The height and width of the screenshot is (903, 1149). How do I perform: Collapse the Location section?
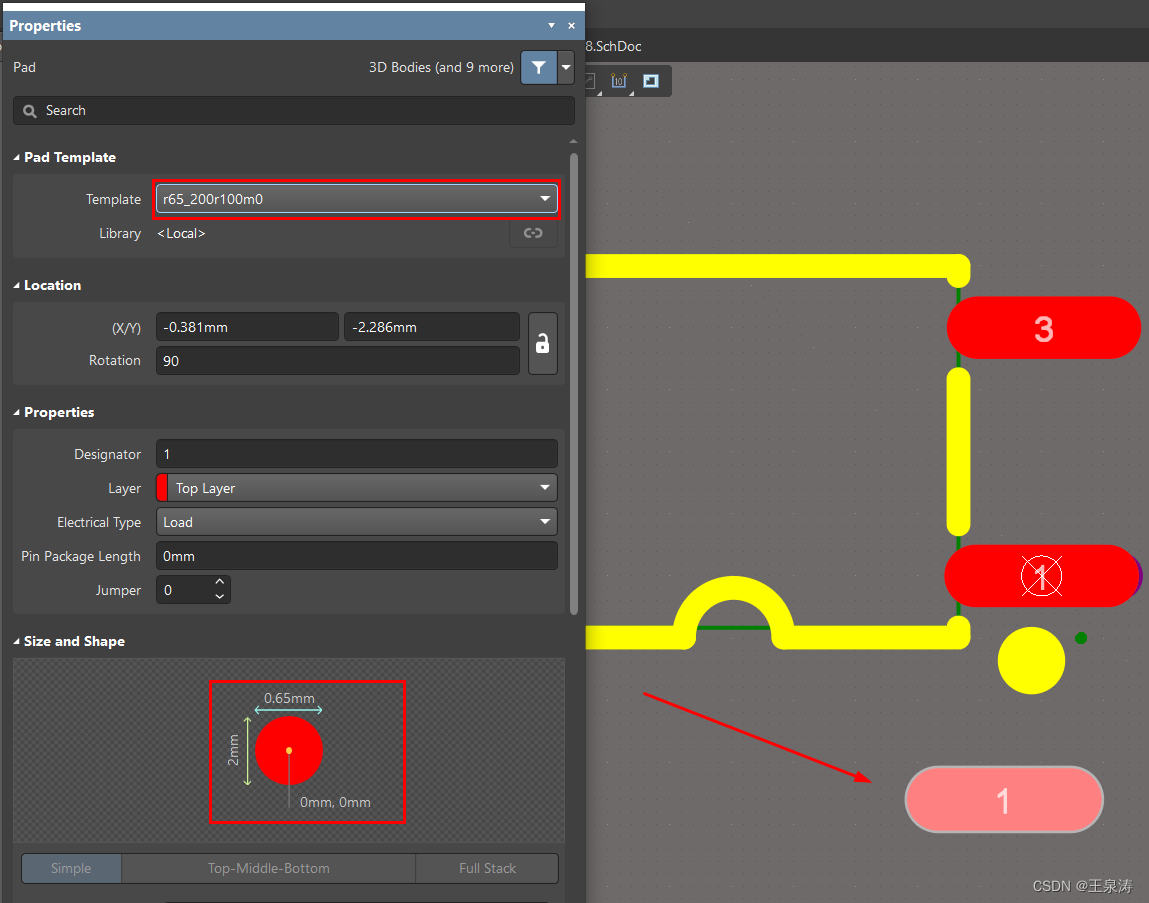pos(17,285)
